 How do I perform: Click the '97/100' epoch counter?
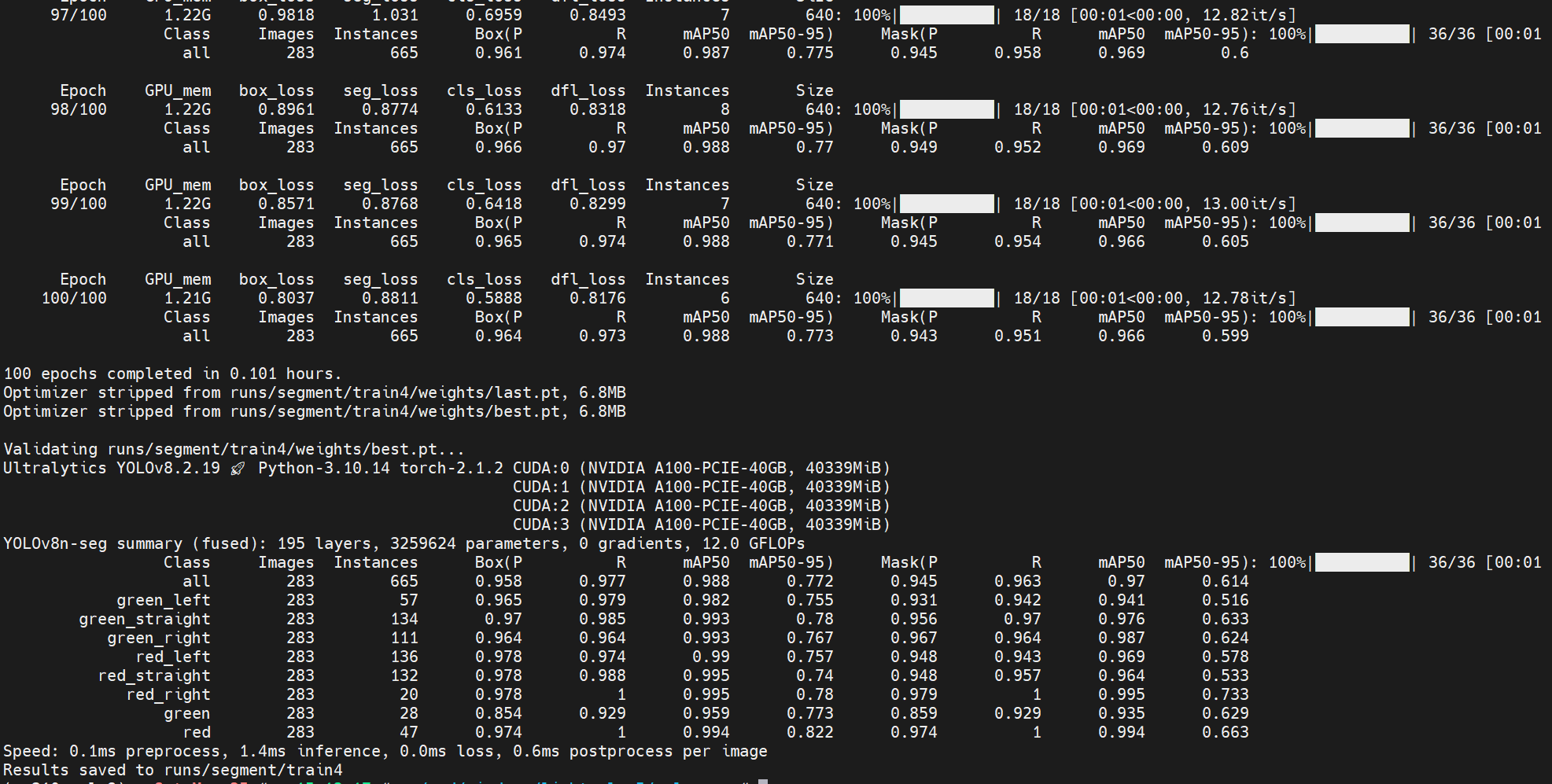tap(79, 15)
